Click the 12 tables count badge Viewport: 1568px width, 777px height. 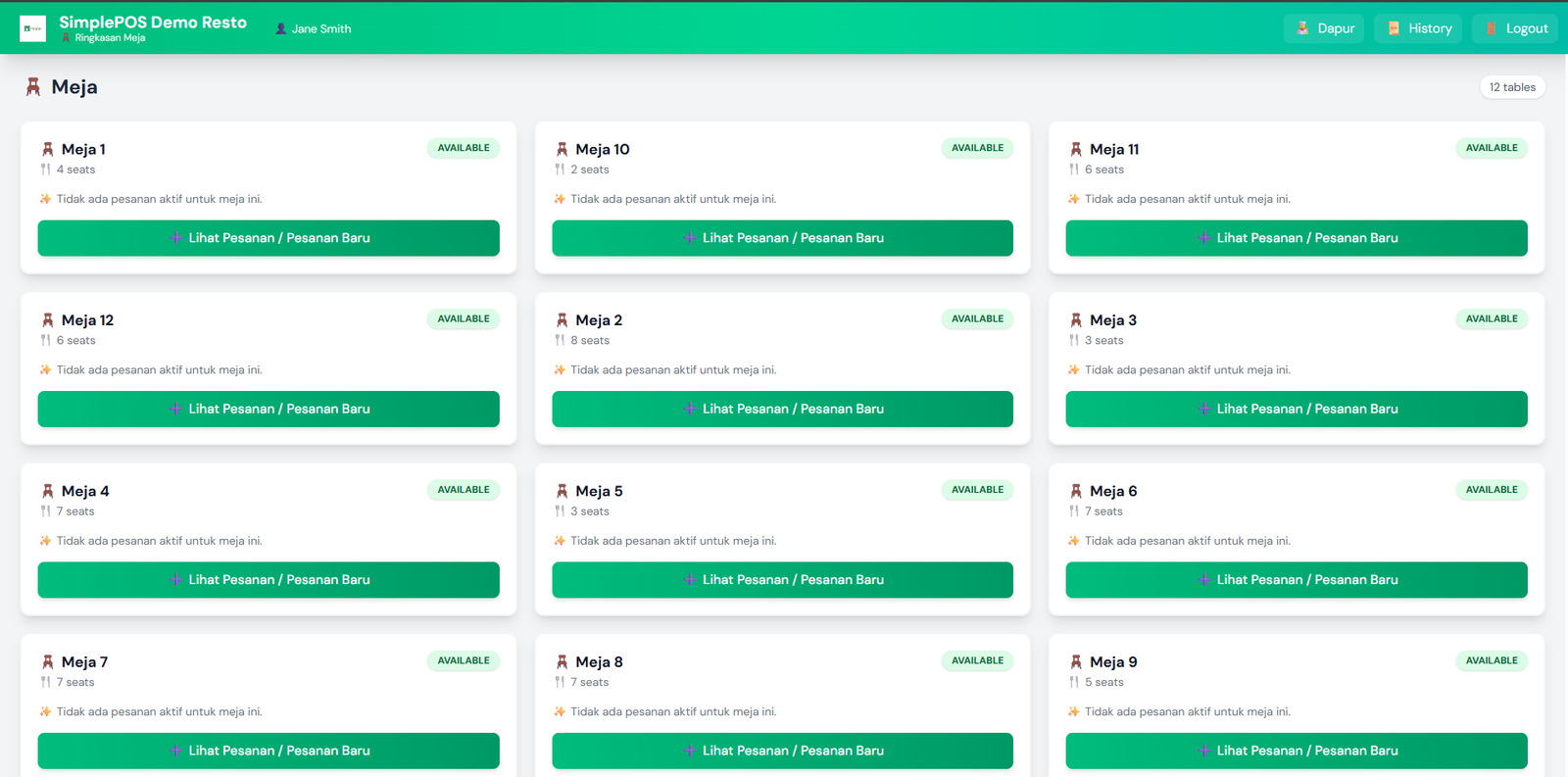point(1512,87)
